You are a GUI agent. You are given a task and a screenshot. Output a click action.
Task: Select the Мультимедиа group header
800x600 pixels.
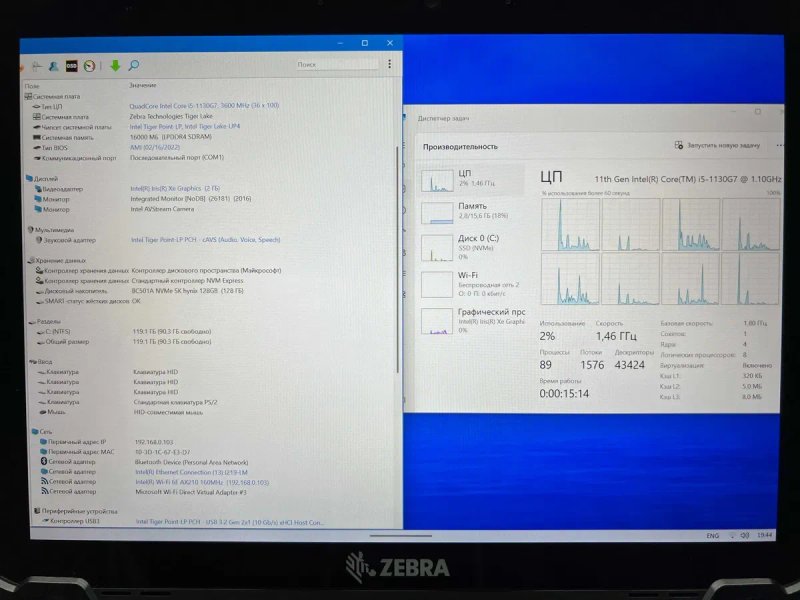click(51, 230)
